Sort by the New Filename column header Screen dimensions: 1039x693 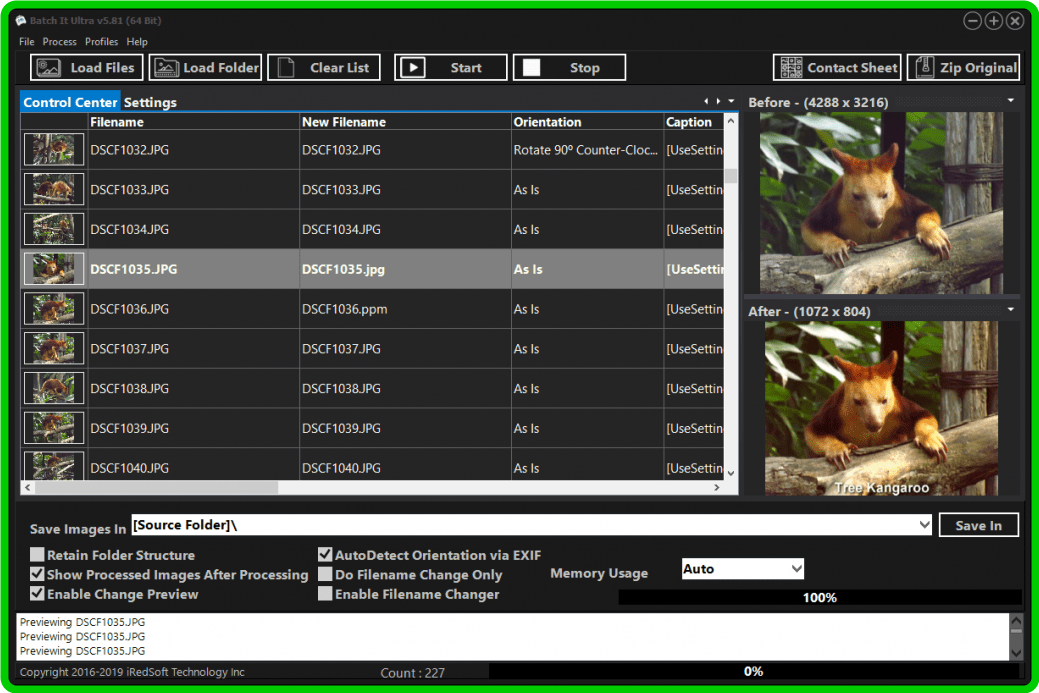pyautogui.click(x=405, y=122)
